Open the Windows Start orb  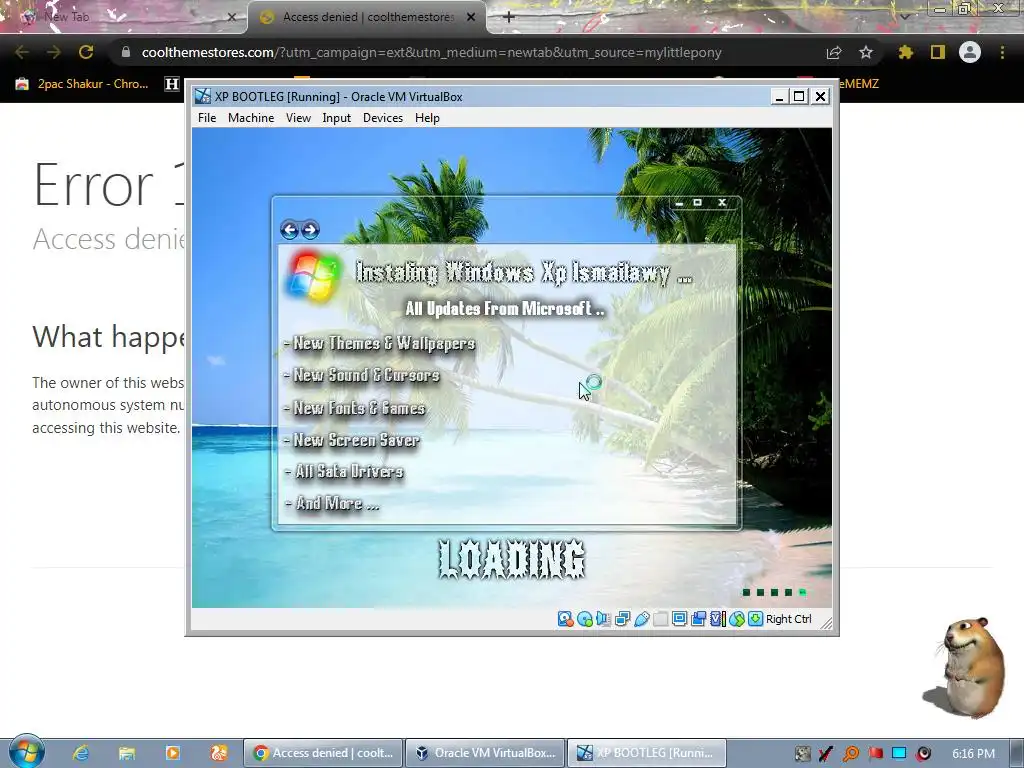[25, 752]
